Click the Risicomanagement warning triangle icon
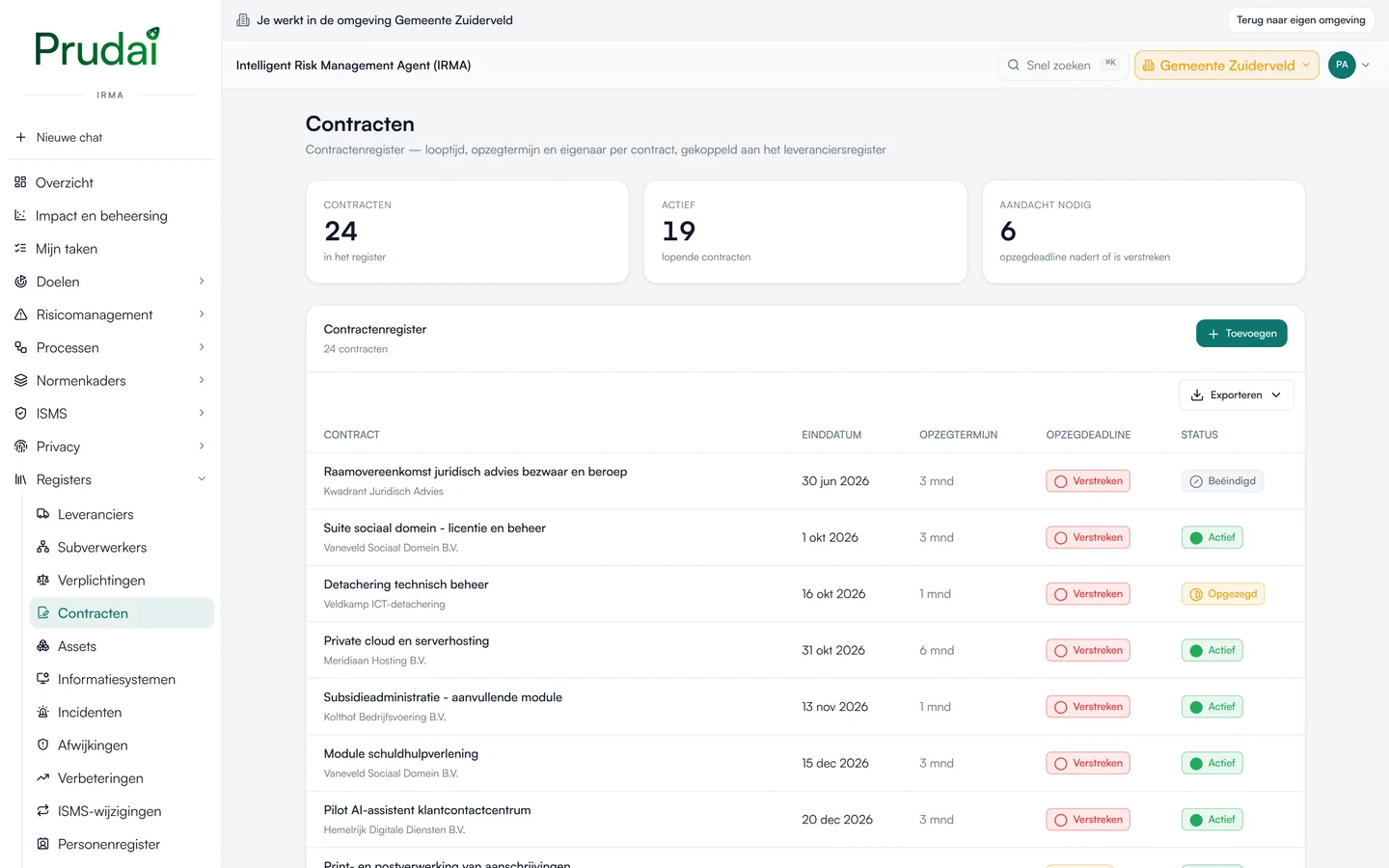The width and height of the screenshot is (1389, 868). [x=20, y=314]
